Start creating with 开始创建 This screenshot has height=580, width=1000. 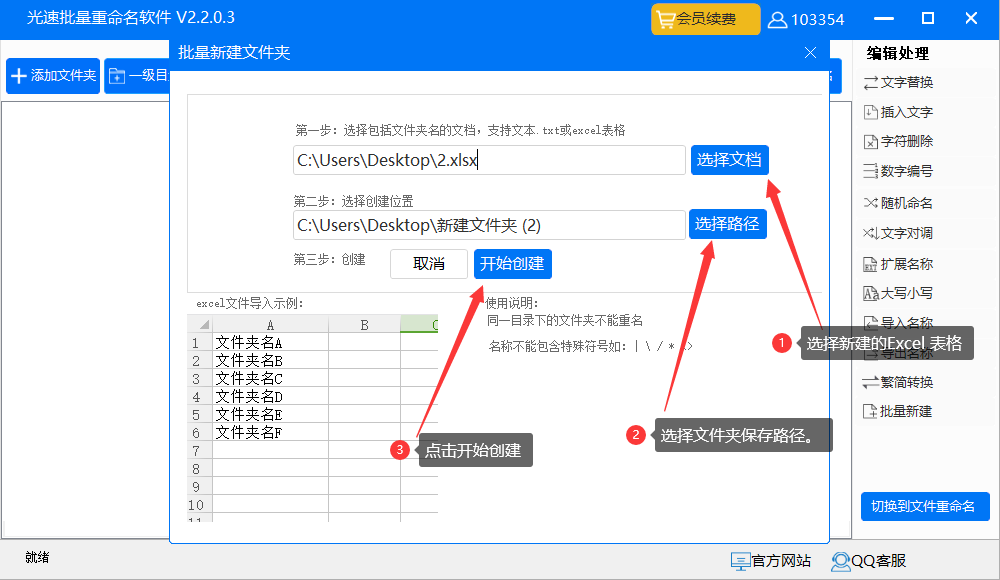512,264
